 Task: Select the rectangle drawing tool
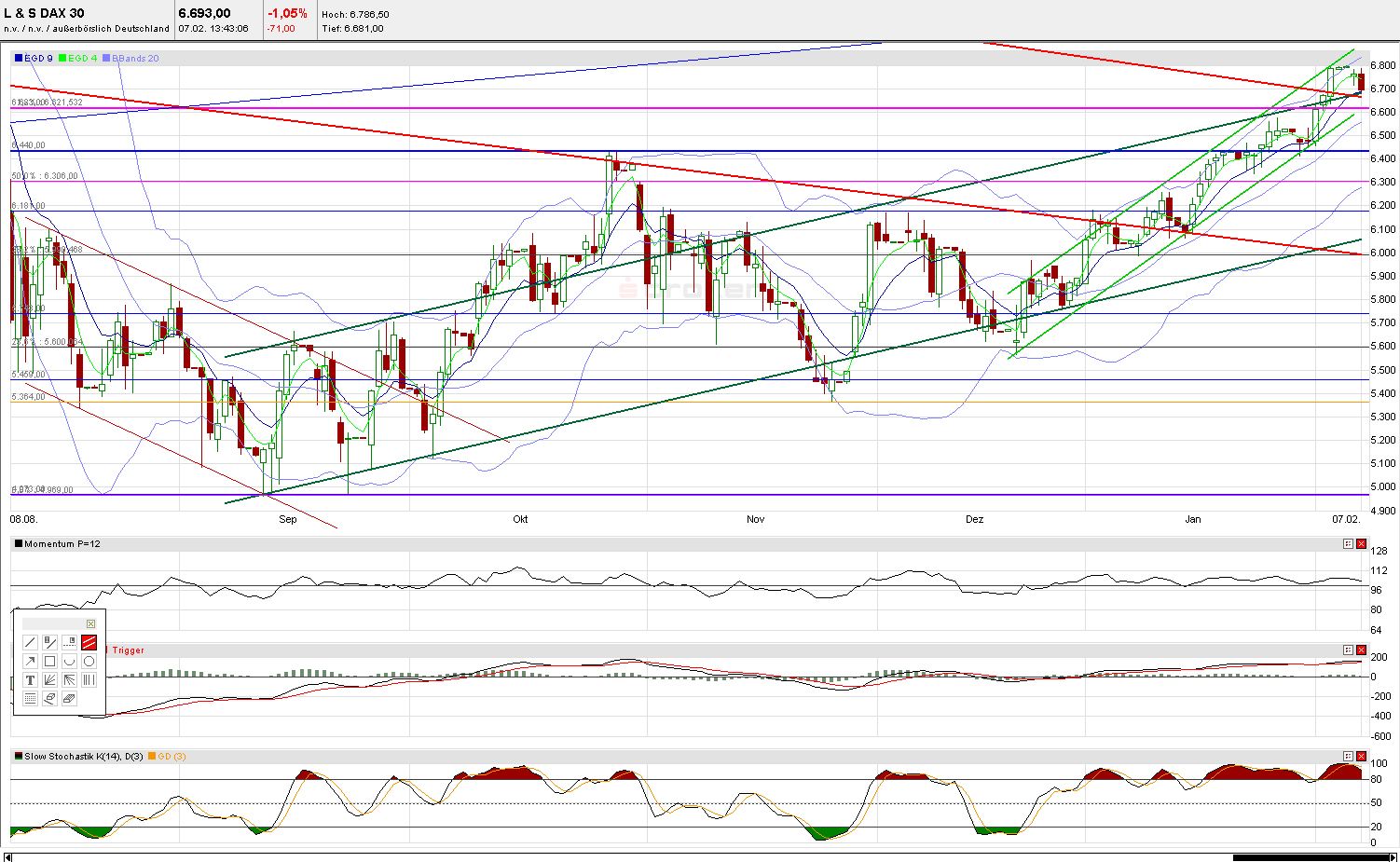49,661
